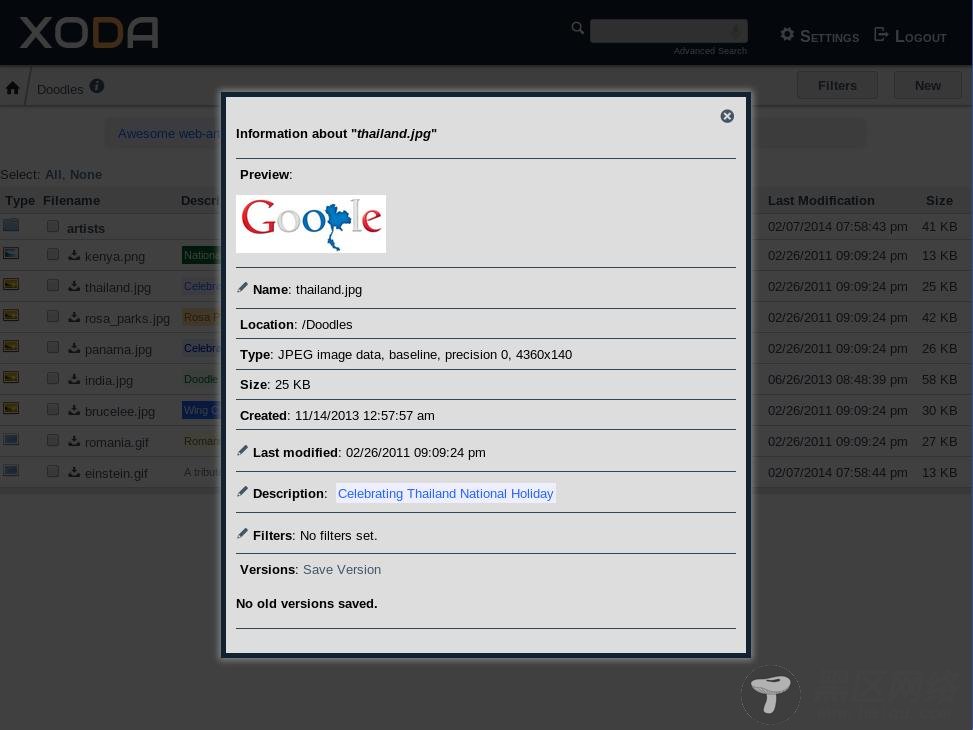Edit Filters using its pencil icon

pos(243,533)
